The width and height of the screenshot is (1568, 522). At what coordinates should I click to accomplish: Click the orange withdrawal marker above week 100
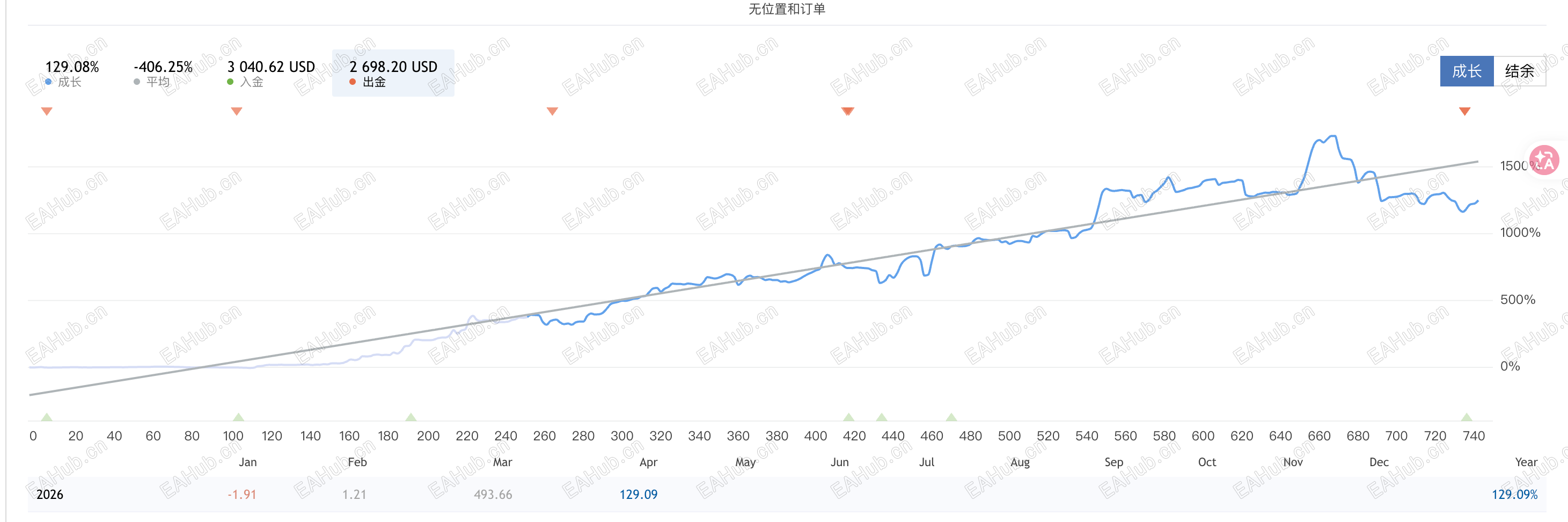click(x=237, y=111)
